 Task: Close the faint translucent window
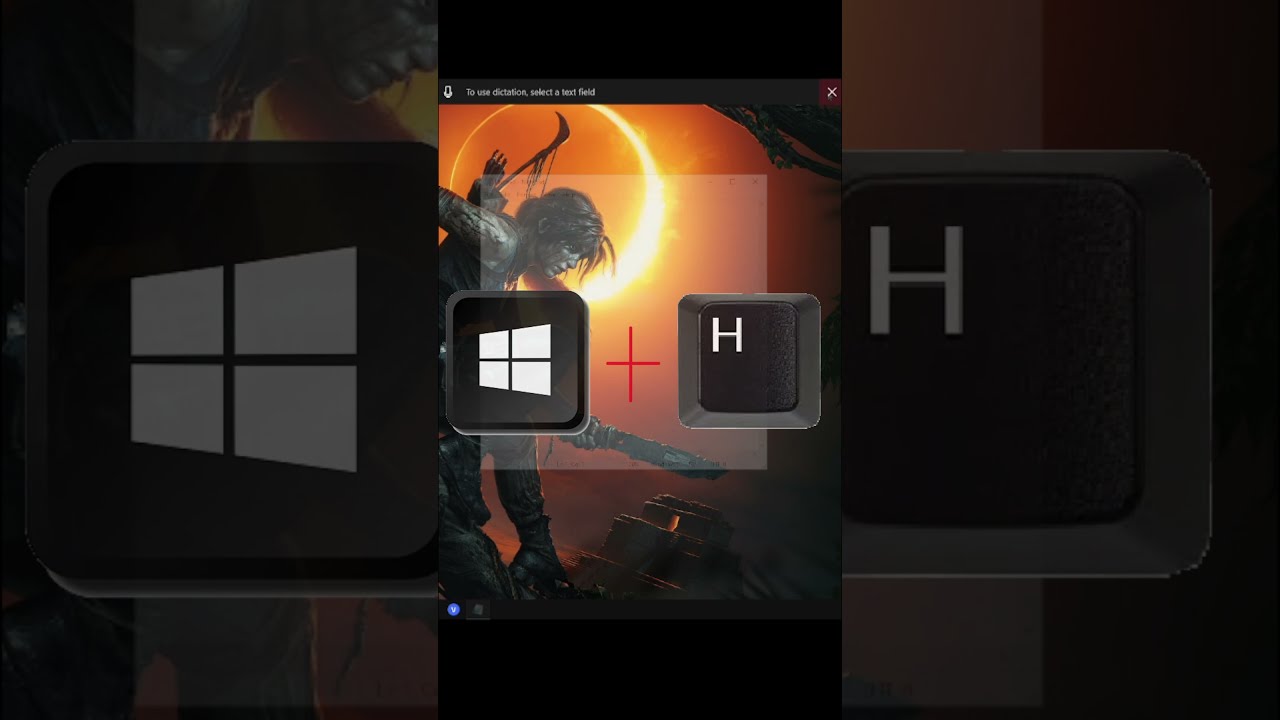coord(754,183)
